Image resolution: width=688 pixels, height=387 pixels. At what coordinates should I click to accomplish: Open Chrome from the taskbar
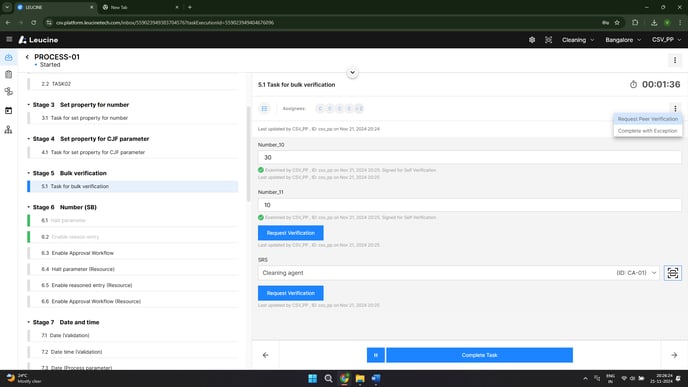coord(344,378)
